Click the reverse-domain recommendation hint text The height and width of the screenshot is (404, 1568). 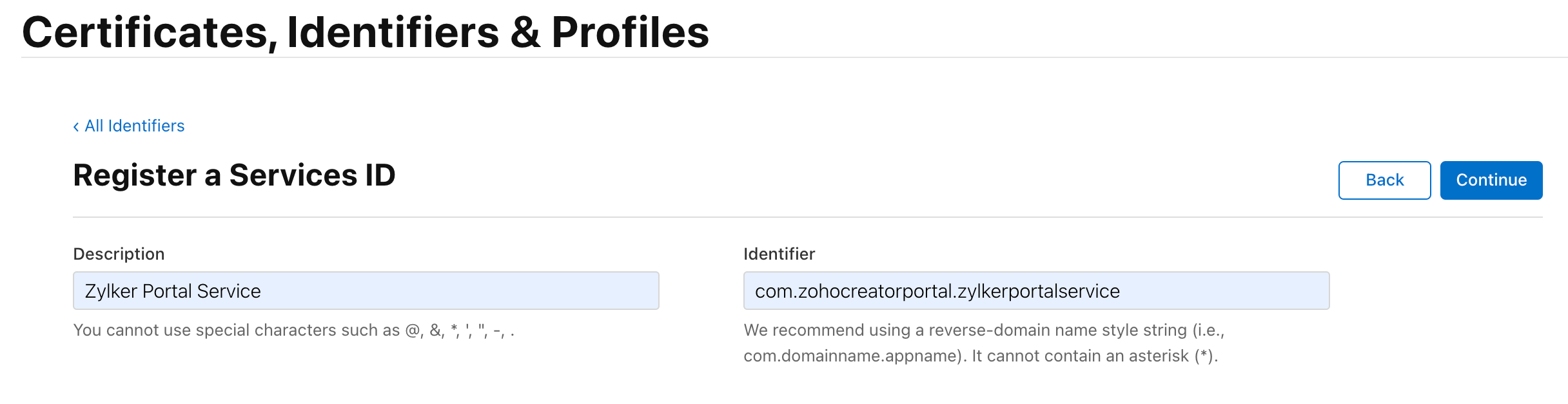(984, 331)
